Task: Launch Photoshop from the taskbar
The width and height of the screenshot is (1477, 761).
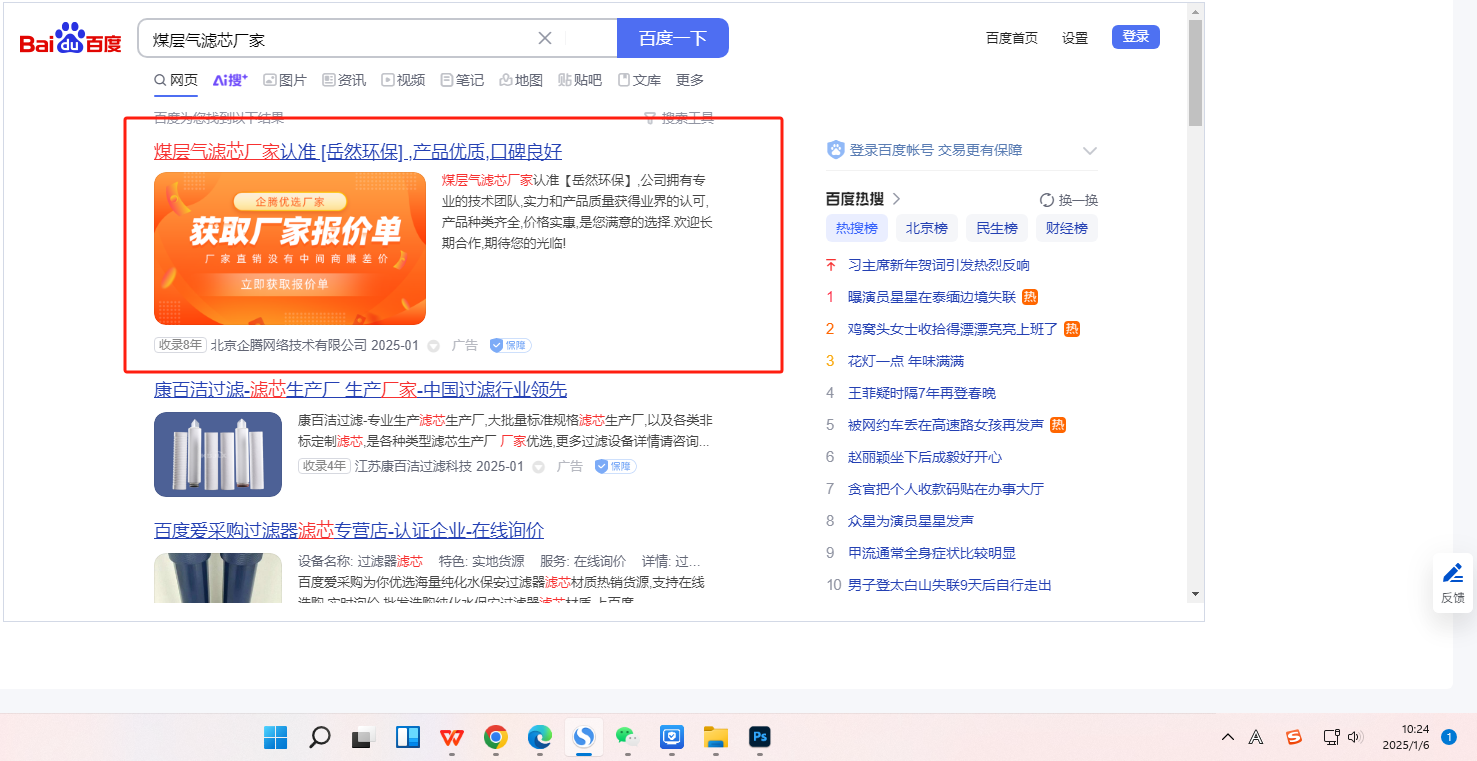Action: coord(759,738)
